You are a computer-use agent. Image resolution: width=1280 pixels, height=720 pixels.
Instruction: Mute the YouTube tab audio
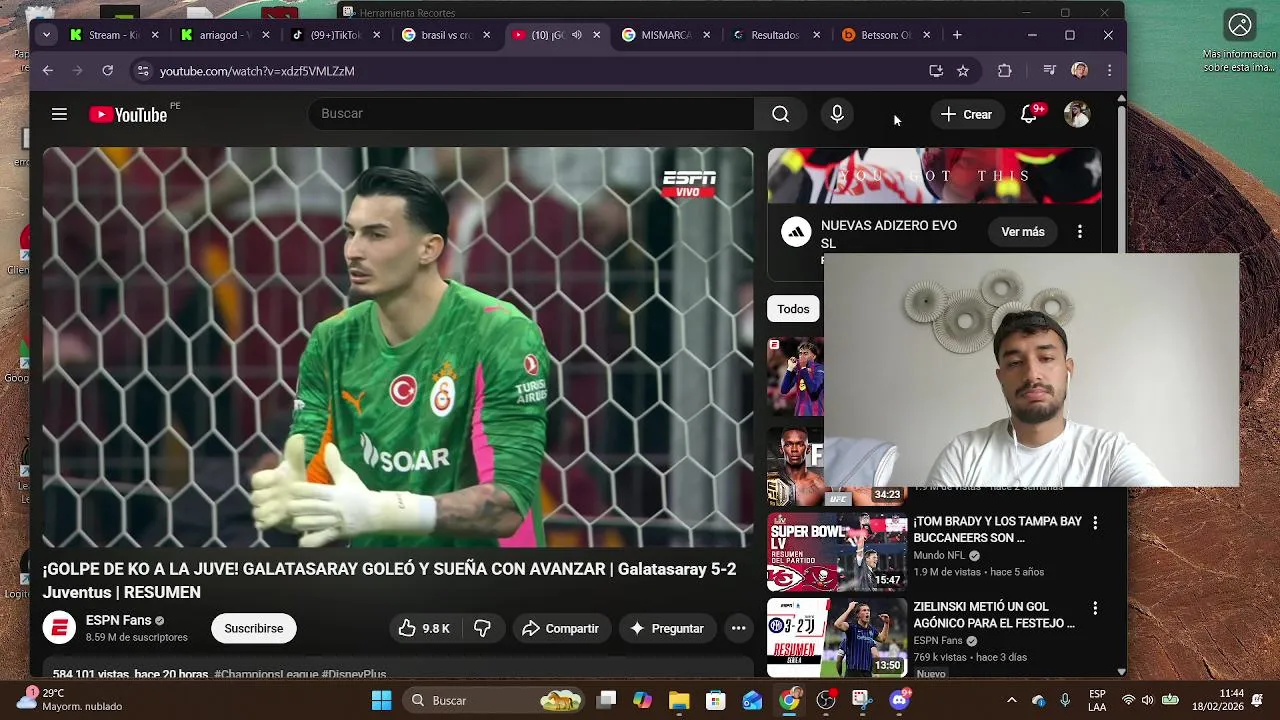pyautogui.click(x=576, y=35)
